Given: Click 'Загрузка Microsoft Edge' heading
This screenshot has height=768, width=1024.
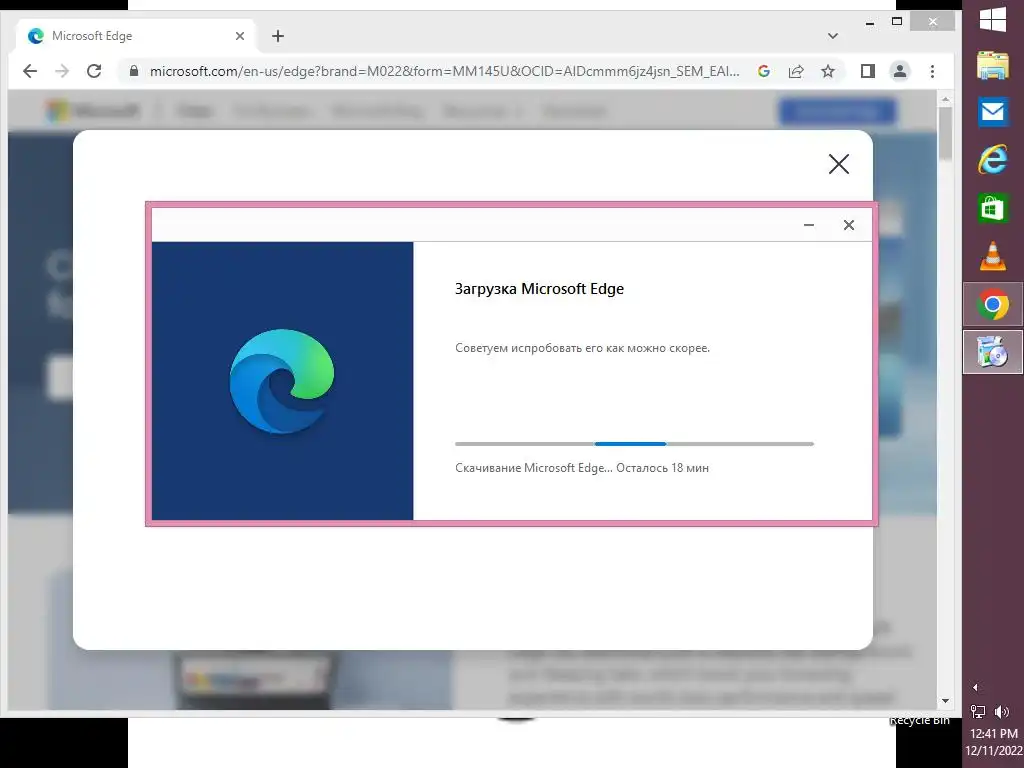Looking at the screenshot, I should pyautogui.click(x=539, y=289).
